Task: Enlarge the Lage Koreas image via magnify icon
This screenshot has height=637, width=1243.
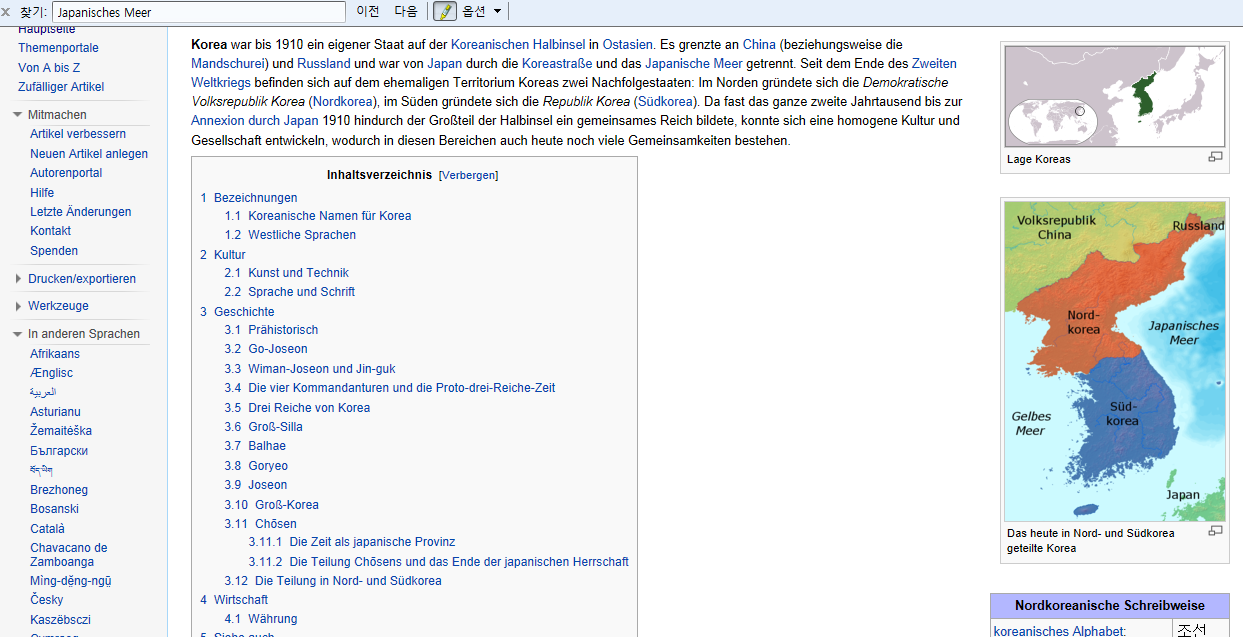Action: point(1215,157)
